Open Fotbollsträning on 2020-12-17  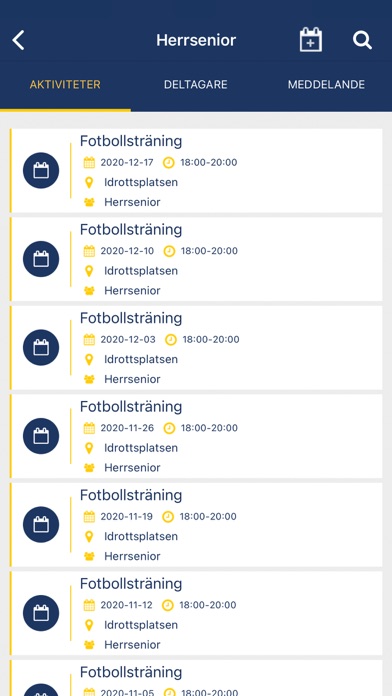[196, 170]
